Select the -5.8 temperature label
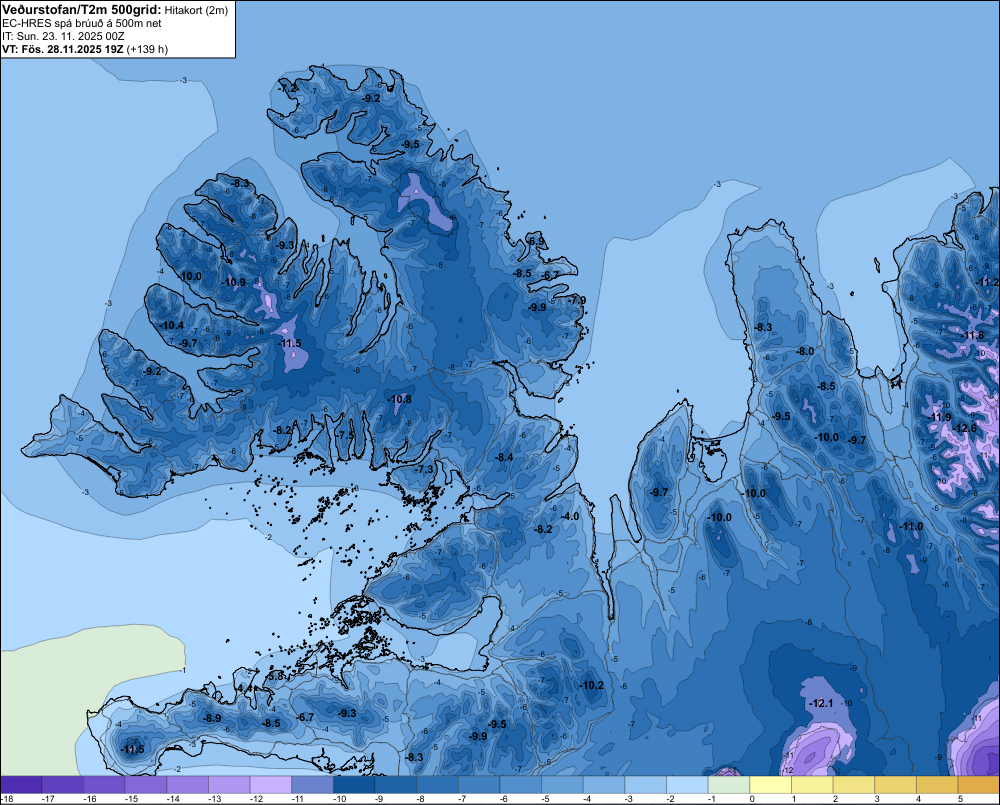This screenshot has width=1000, height=805. pyautogui.click(x=276, y=676)
